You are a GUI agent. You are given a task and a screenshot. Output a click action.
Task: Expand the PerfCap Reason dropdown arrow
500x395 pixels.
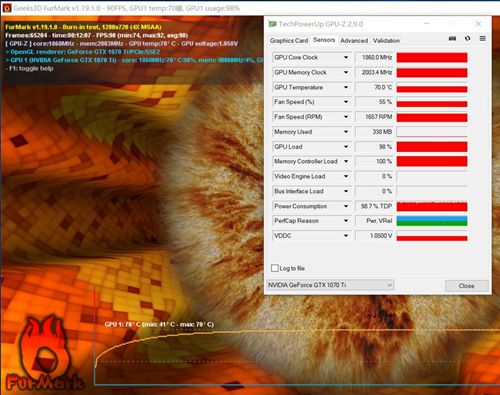(346, 221)
